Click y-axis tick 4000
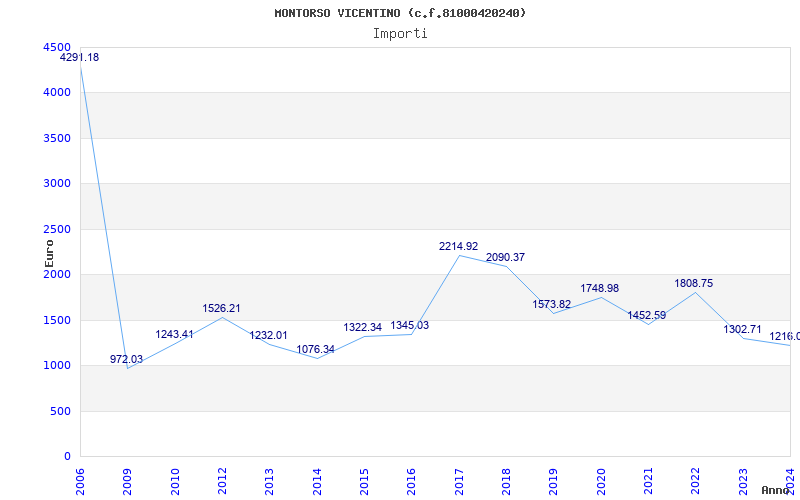This screenshot has width=800, height=500. (x=57, y=93)
